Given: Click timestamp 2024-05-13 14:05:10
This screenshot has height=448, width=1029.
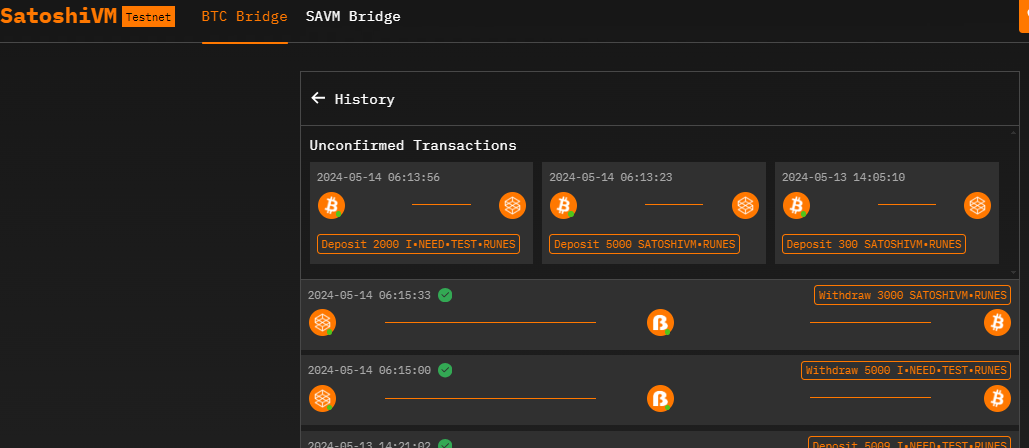Looking at the screenshot, I should point(843,177).
